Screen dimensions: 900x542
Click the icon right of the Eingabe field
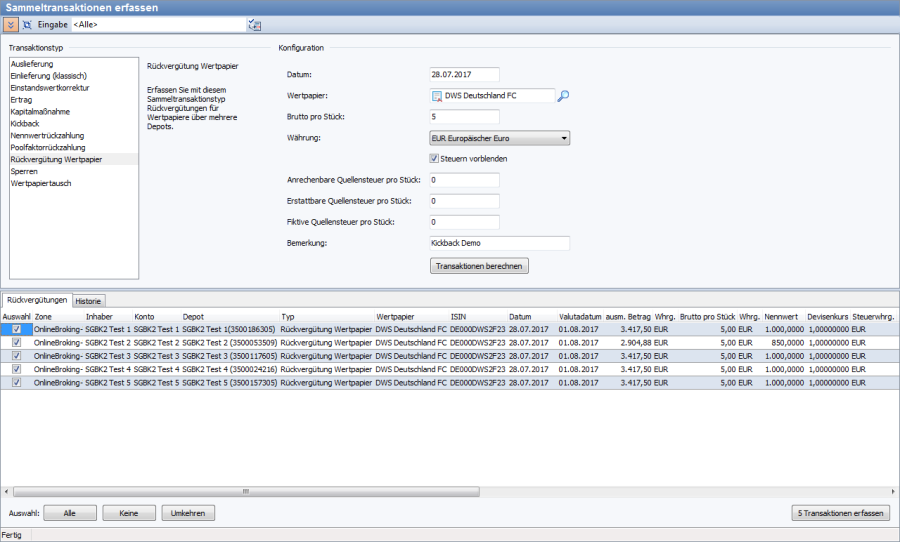point(254,23)
